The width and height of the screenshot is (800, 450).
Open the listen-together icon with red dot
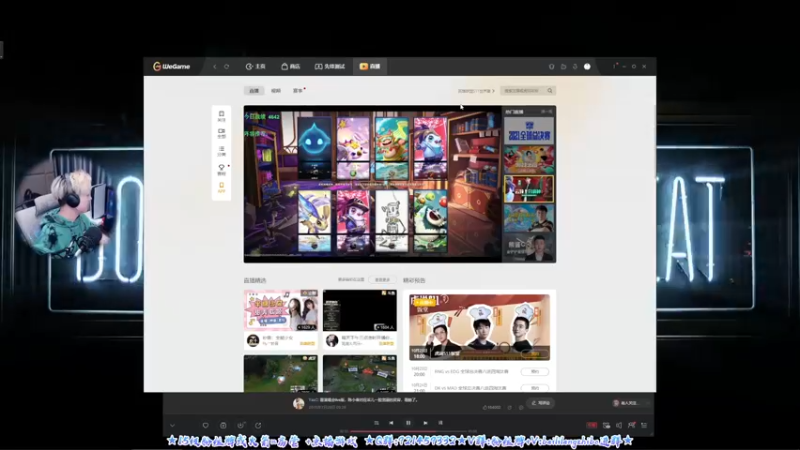tap(632, 425)
